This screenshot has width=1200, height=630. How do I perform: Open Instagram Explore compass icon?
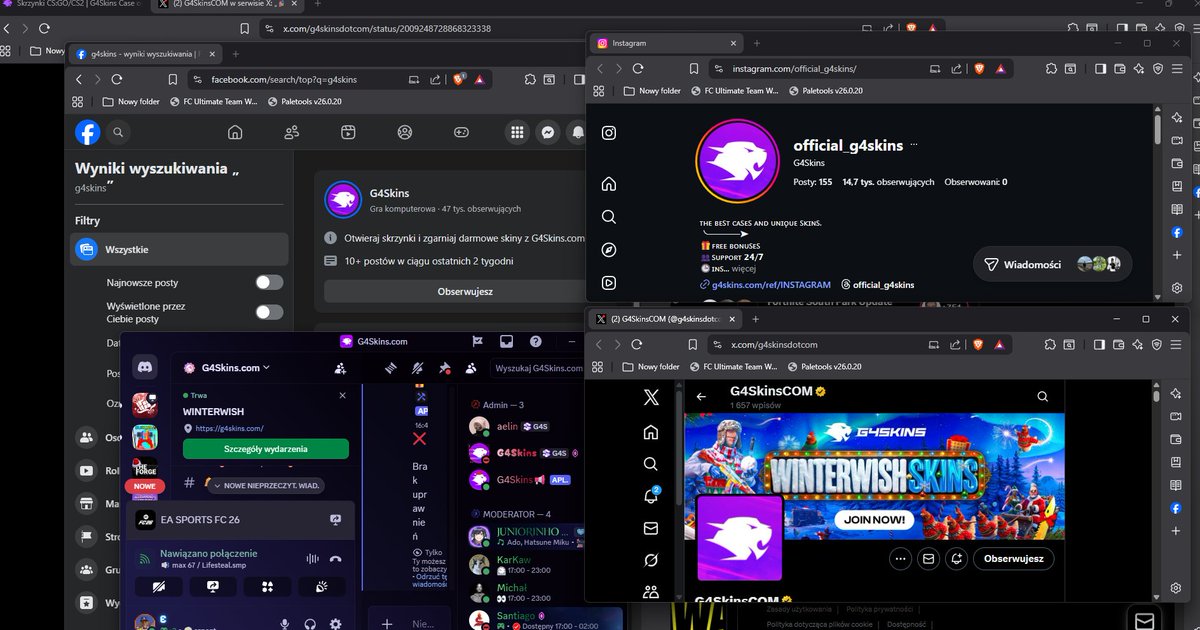tap(609, 250)
